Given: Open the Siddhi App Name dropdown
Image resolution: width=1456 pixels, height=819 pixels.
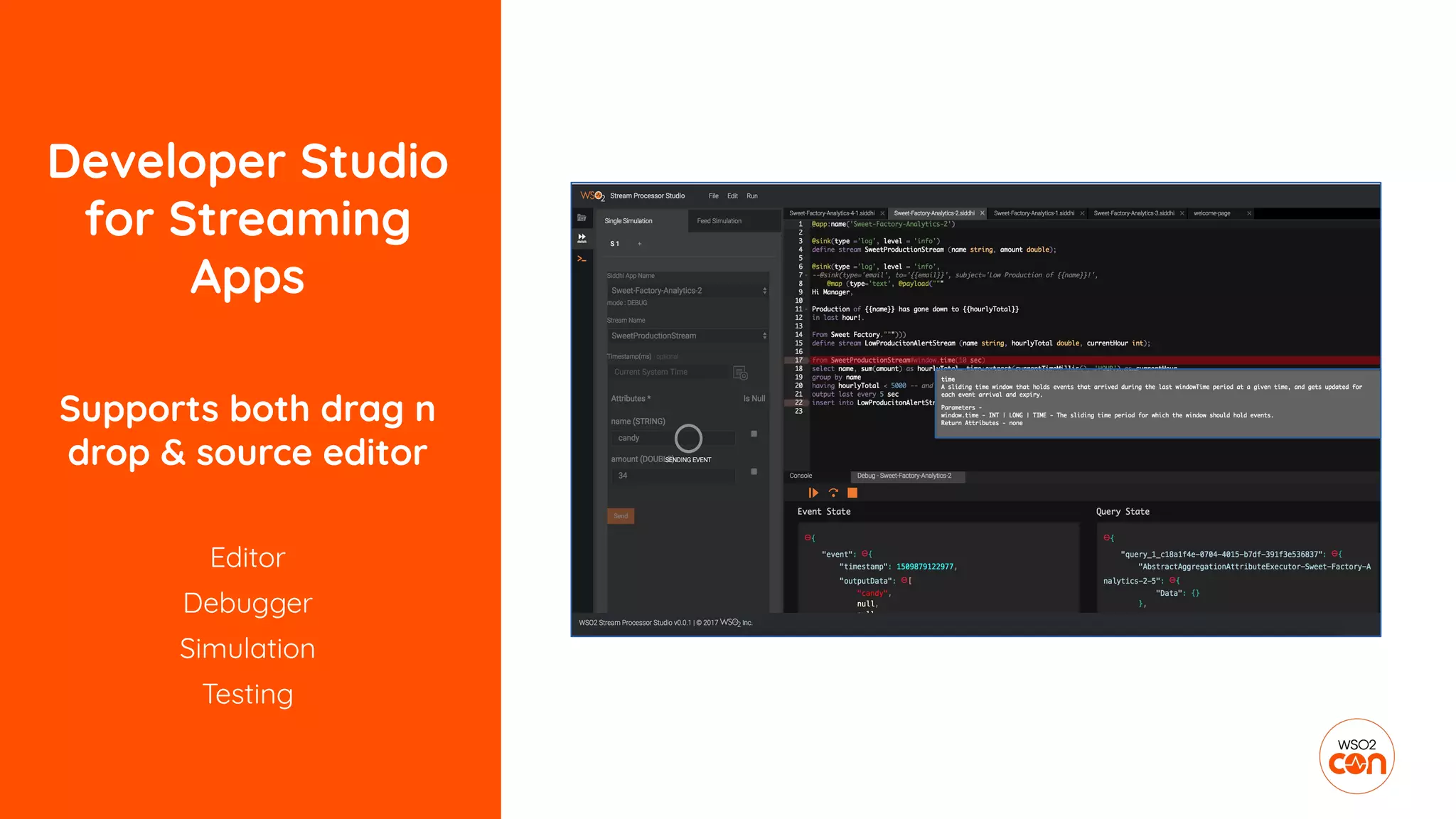Looking at the screenshot, I should click(x=687, y=291).
